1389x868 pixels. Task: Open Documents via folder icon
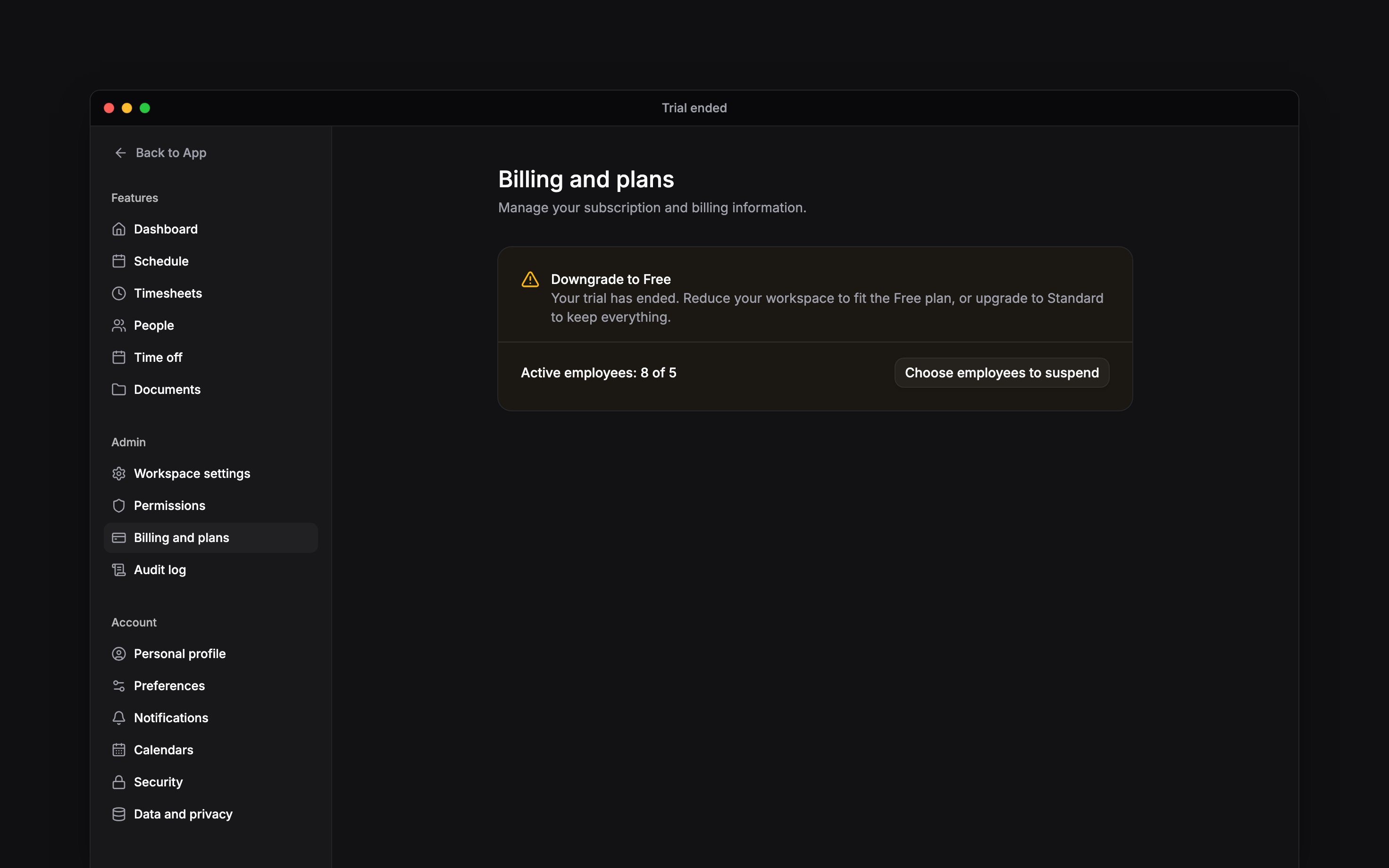119,390
